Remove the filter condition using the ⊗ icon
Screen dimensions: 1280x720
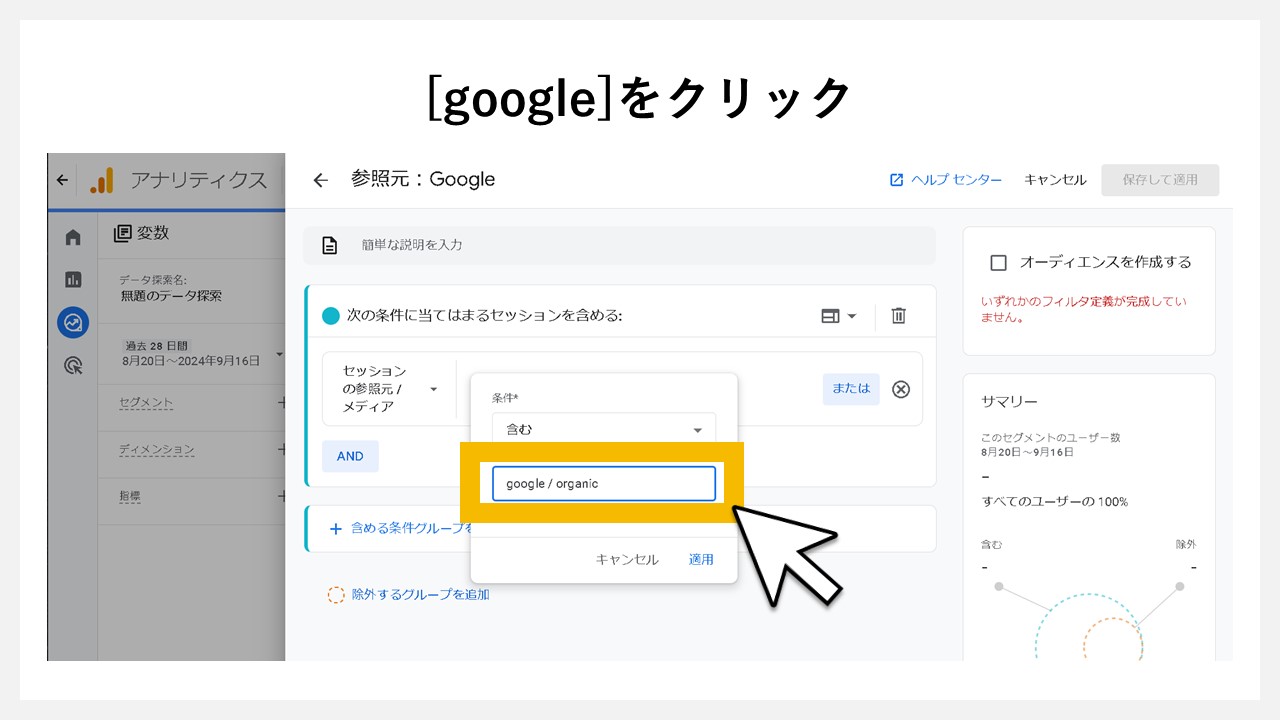(900, 389)
